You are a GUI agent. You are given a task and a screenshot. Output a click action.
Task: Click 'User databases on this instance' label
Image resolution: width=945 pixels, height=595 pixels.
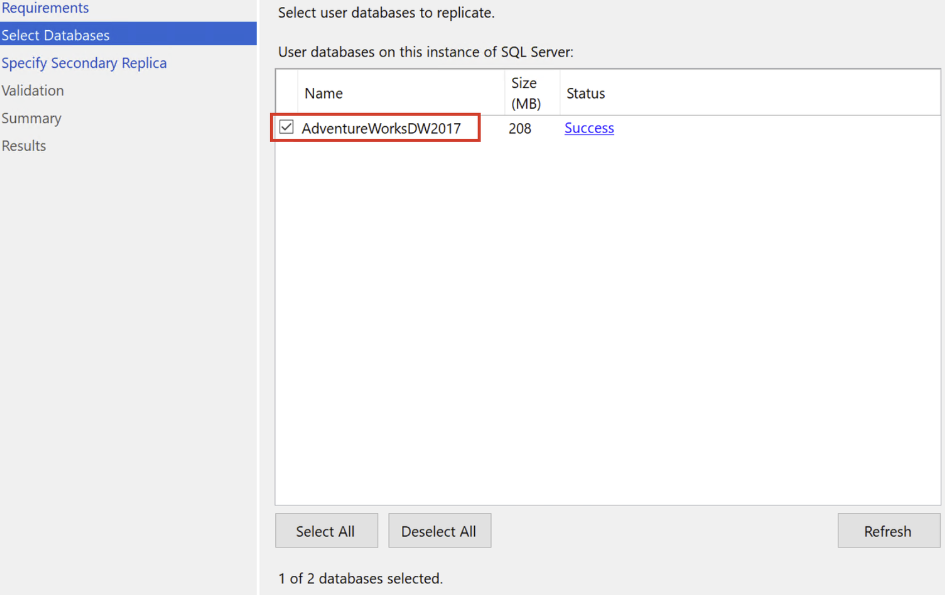pyautogui.click(x=425, y=52)
